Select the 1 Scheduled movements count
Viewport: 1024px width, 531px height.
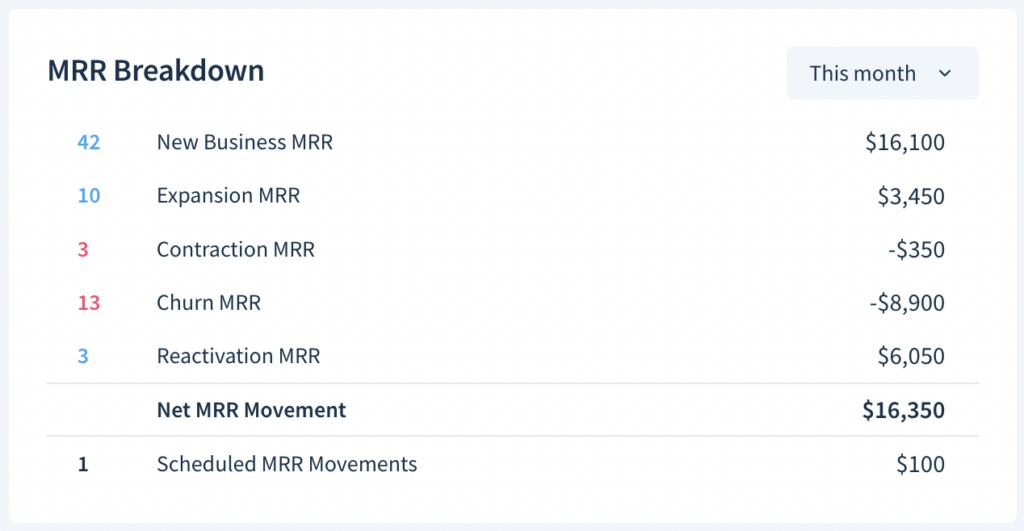(83, 464)
